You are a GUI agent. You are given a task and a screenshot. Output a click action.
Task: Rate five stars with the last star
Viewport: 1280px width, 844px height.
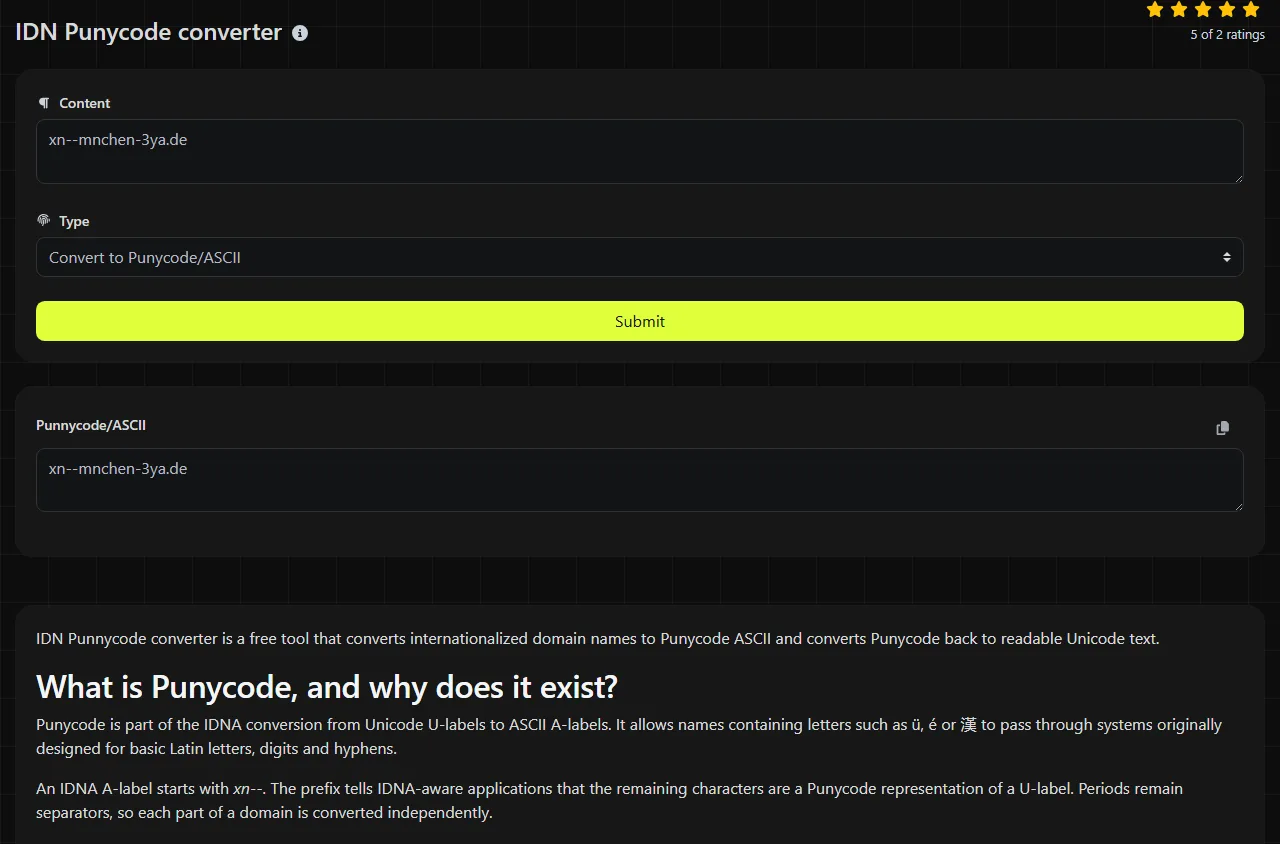pyautogui.click(x=1251, y=10)
